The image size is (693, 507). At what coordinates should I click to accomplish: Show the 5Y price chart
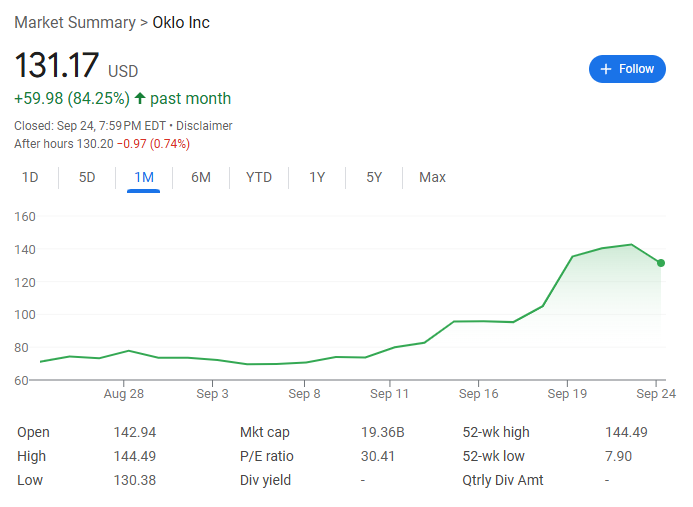[x=374, y=177]
